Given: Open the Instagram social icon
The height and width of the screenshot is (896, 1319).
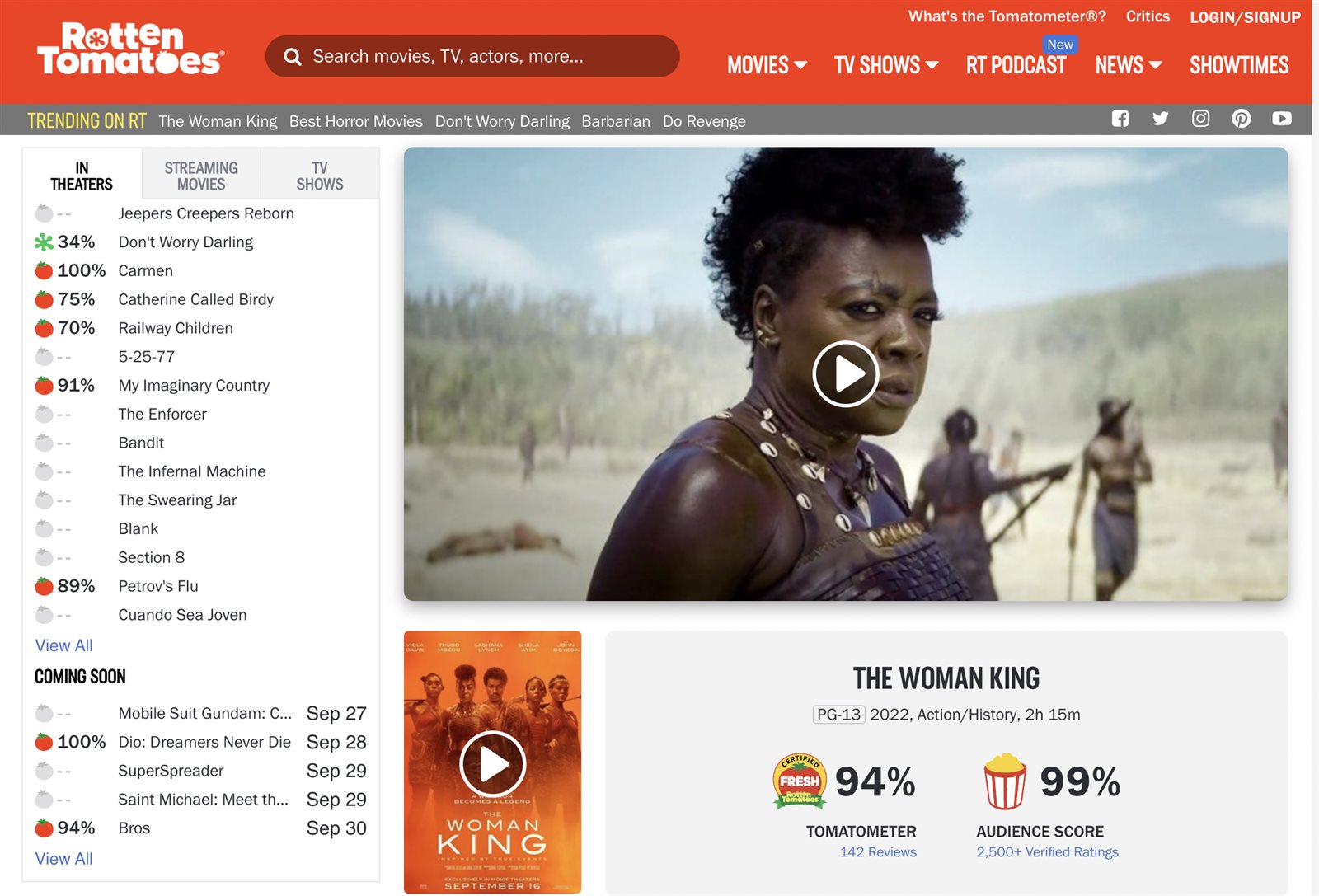Looking at the screenshot, I should tap(1200, 119).
